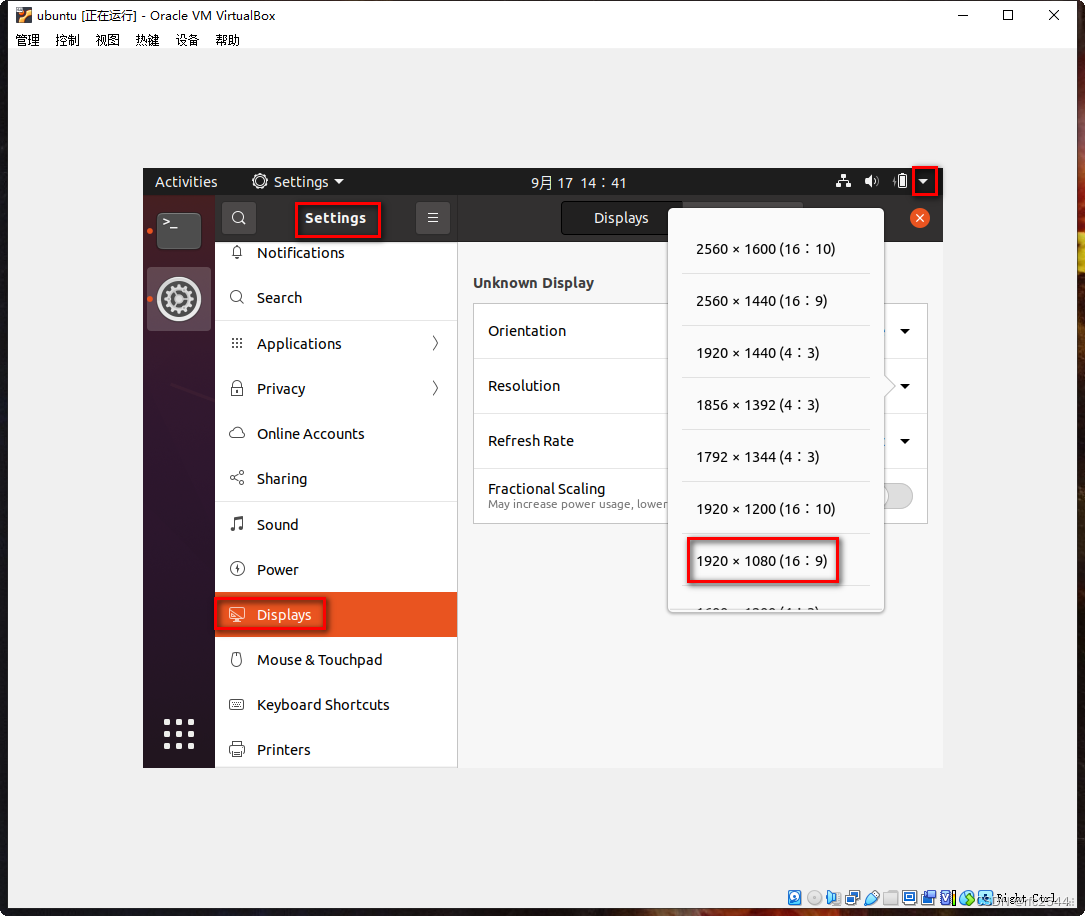Open the Show Applications grid in dock
1085x916 pixels.
click(179, 734)
